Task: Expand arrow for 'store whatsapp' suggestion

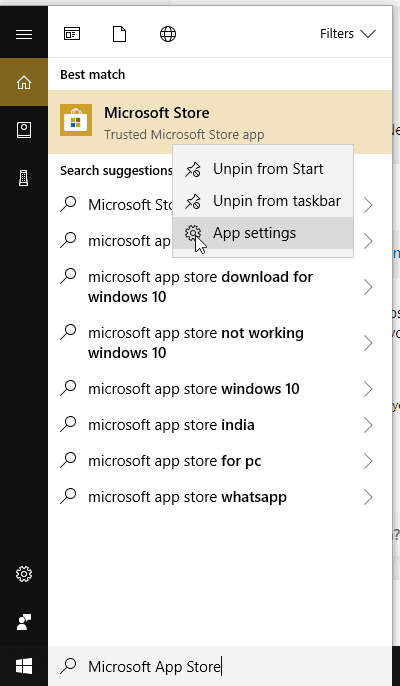Action: (368, 497)
